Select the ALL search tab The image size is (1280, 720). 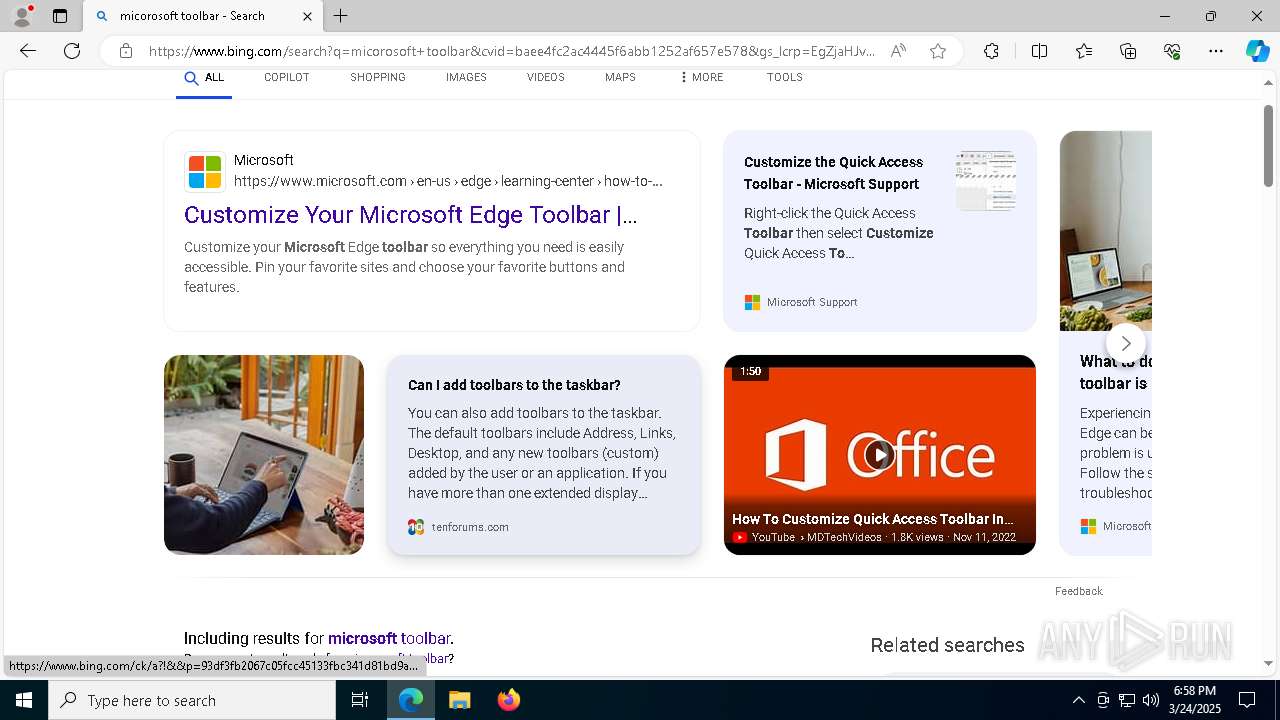pos(204,78)
